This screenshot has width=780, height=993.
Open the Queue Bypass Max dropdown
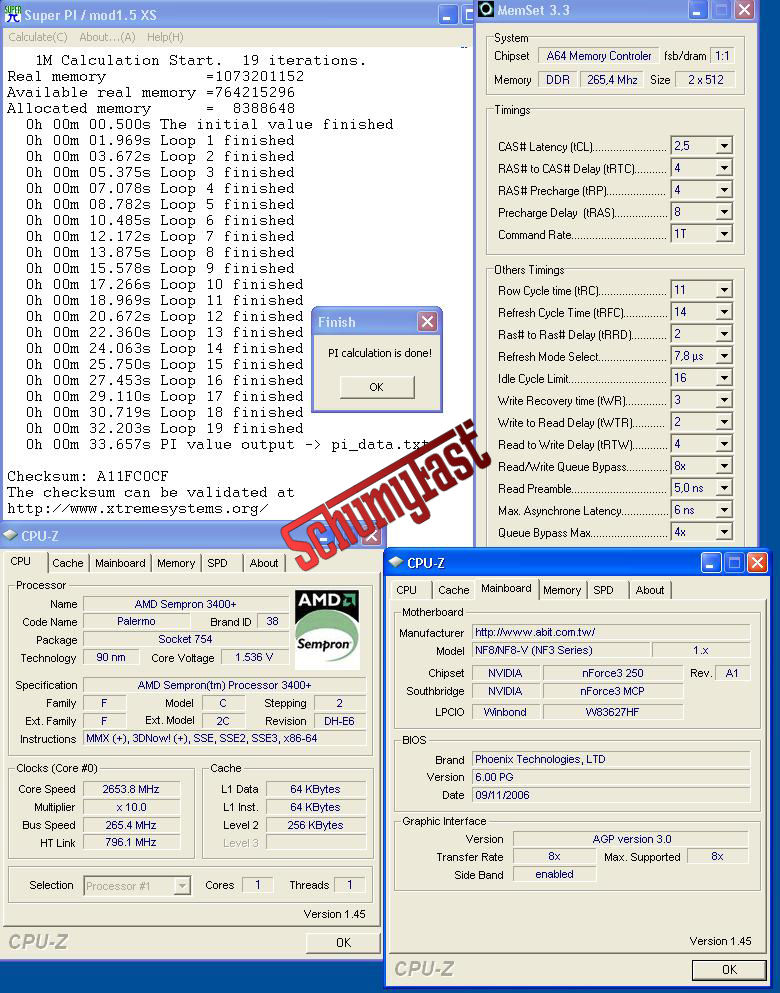(724, 532)
